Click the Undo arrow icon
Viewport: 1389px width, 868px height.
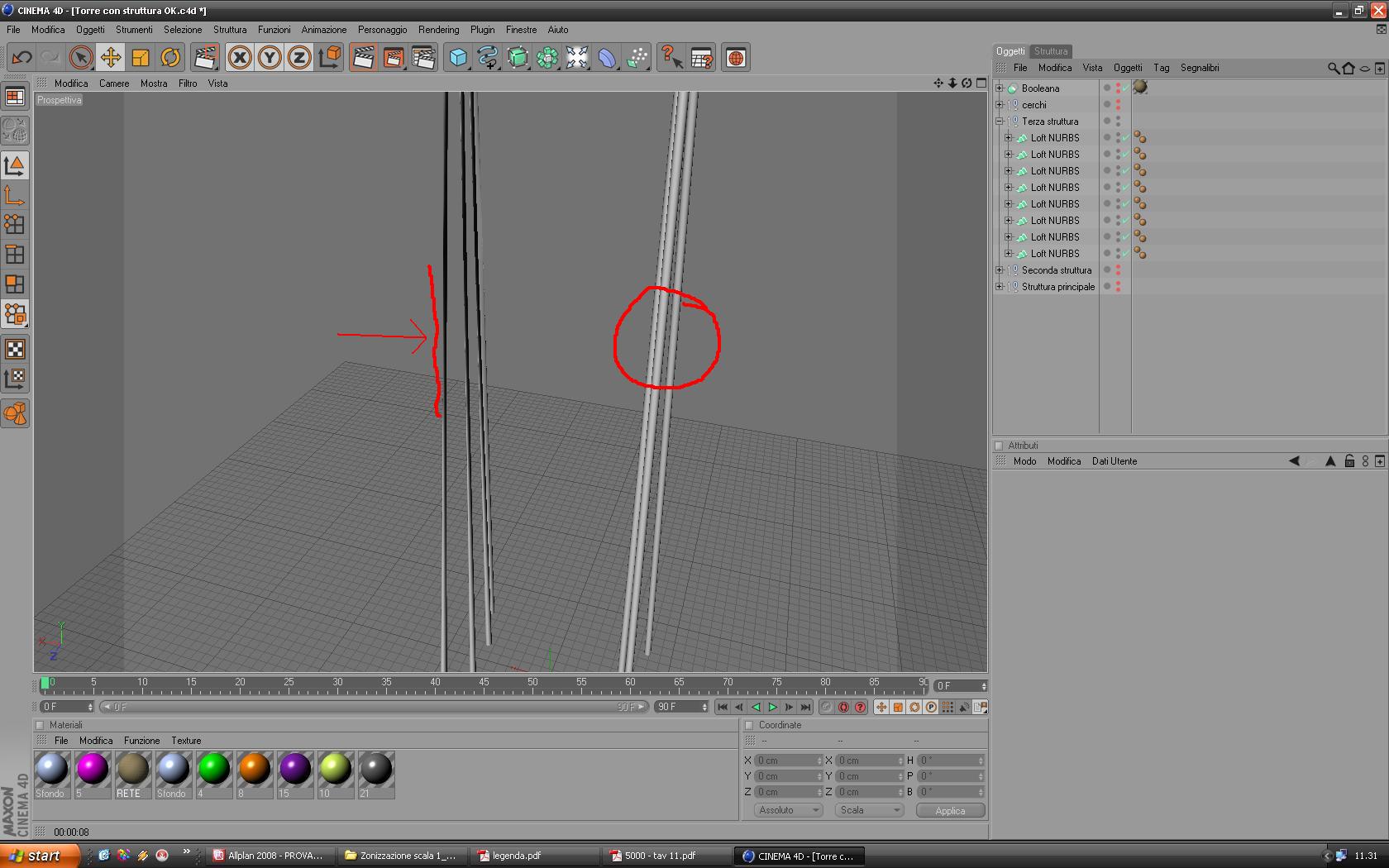point(21,57)
